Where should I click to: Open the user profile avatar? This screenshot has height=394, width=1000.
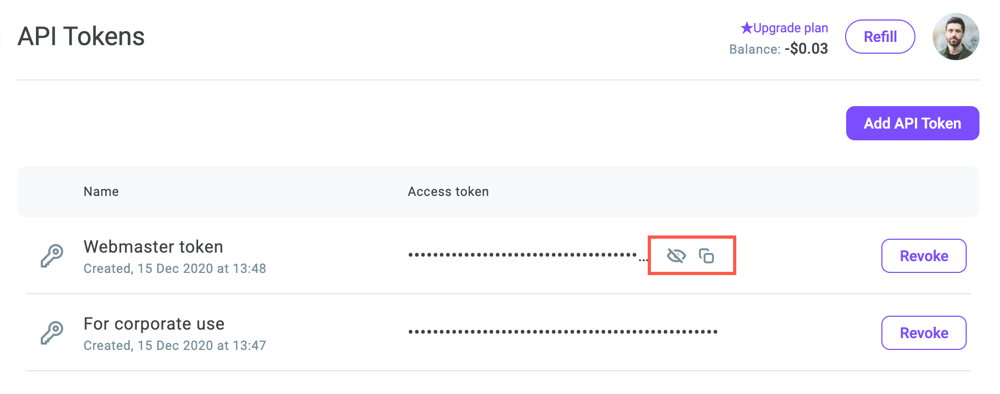click(955, 37)
